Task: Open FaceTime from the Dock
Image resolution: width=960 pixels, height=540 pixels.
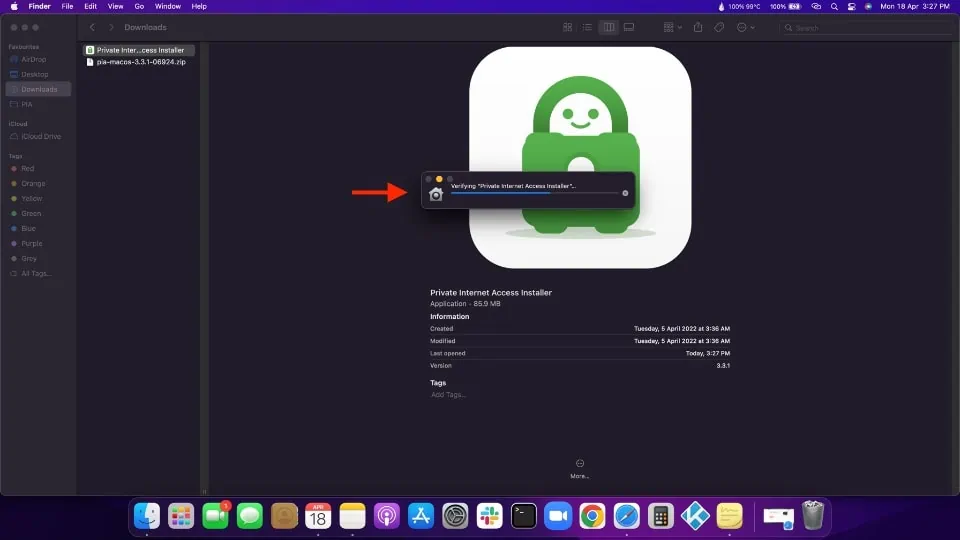Action: click(x=216, y=516)
